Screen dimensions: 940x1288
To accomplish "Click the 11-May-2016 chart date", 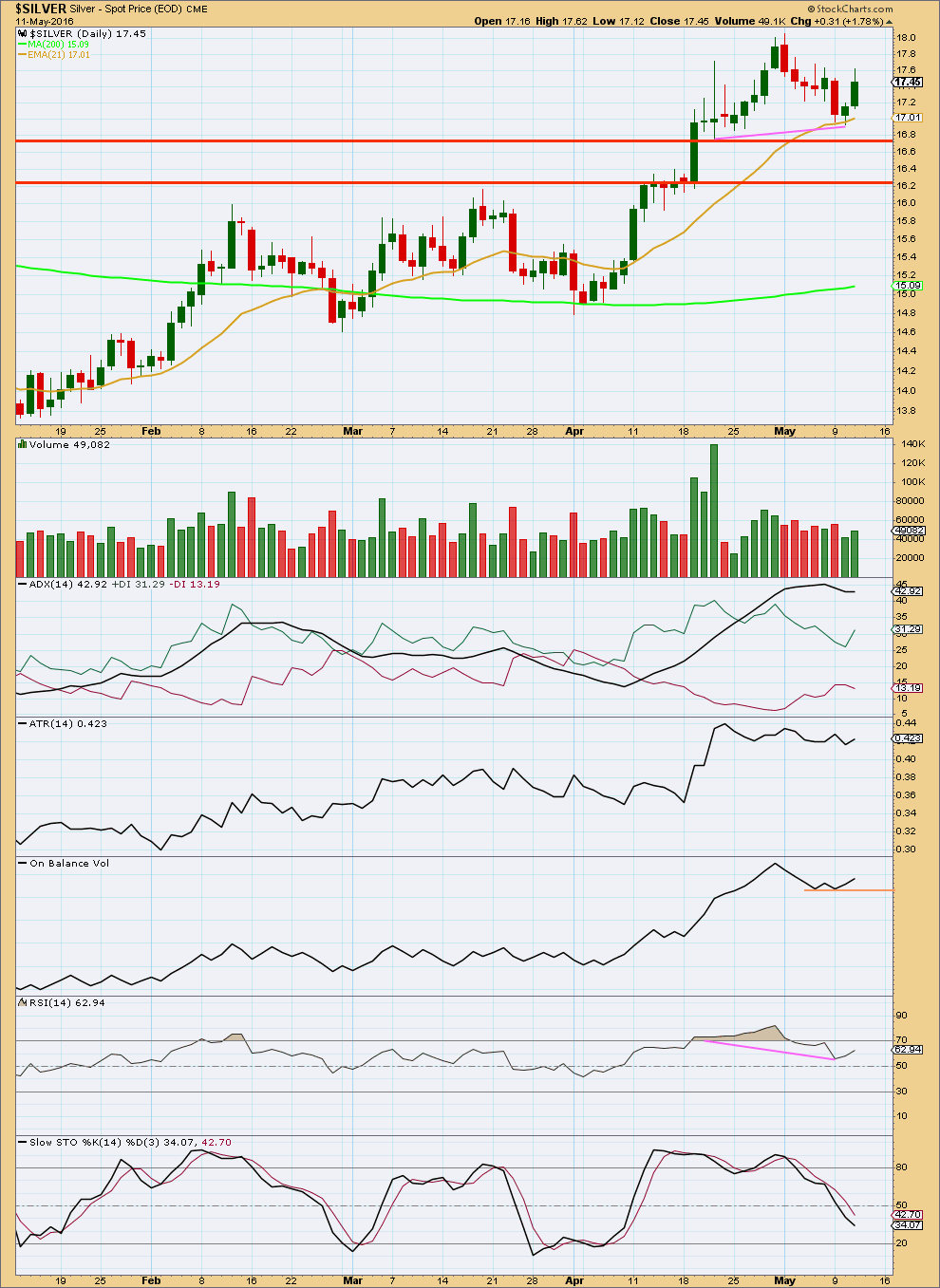I will 44,21.
